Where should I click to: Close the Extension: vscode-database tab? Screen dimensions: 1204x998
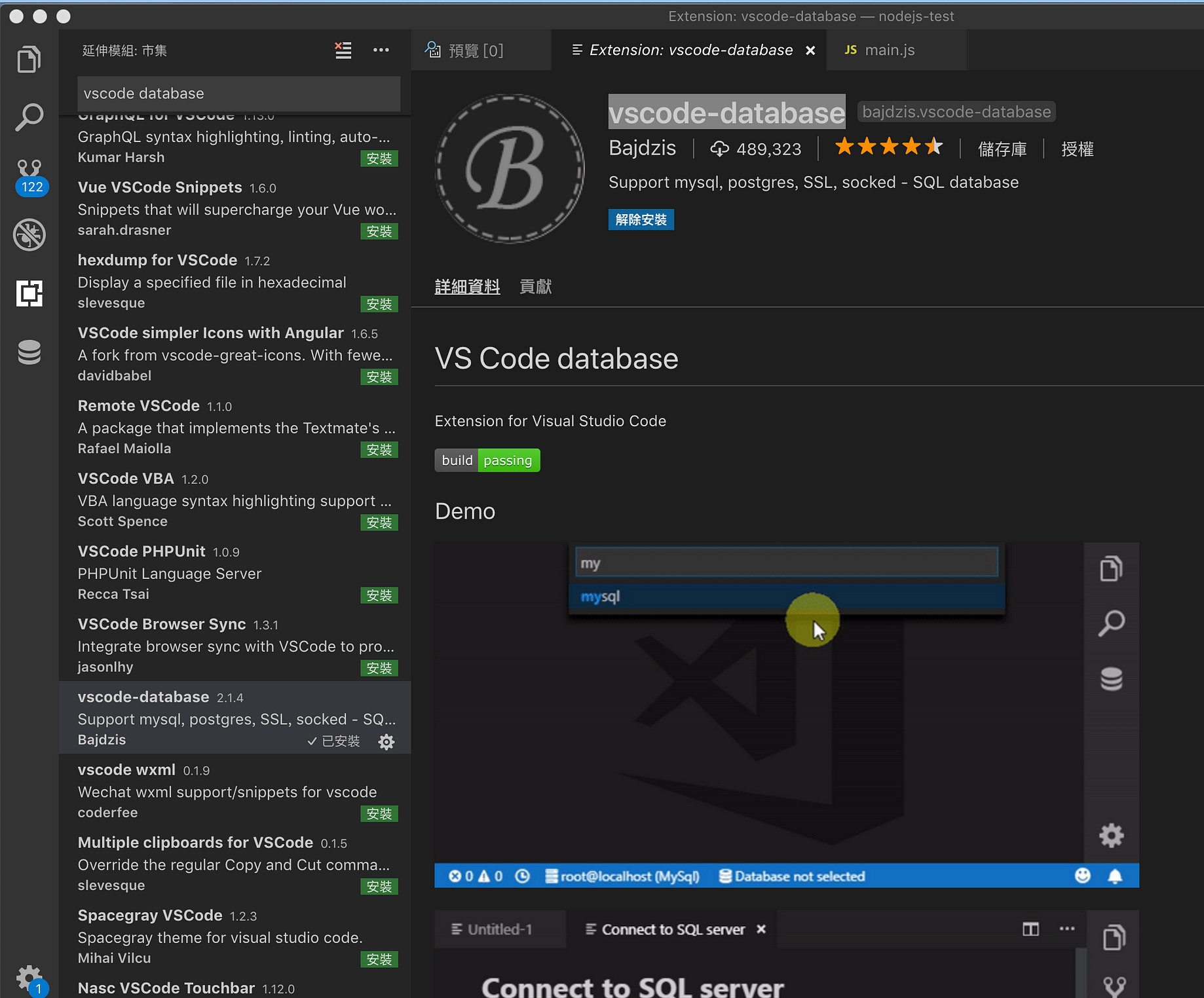[810, 50]
